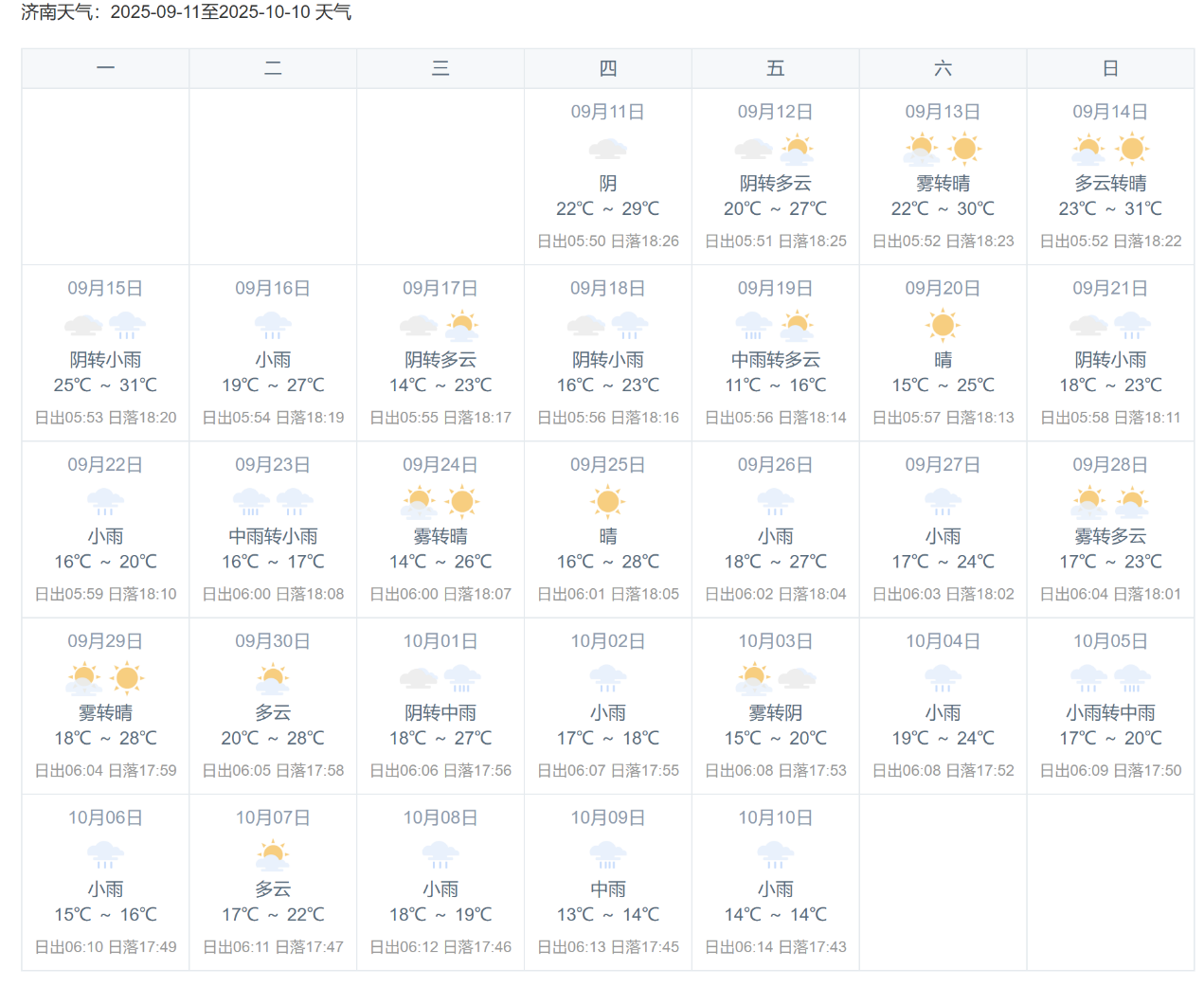This screenshot has width=1204, height=986.
Task: Click the light rain icon for 09月16日
Action: pos(273,326)
